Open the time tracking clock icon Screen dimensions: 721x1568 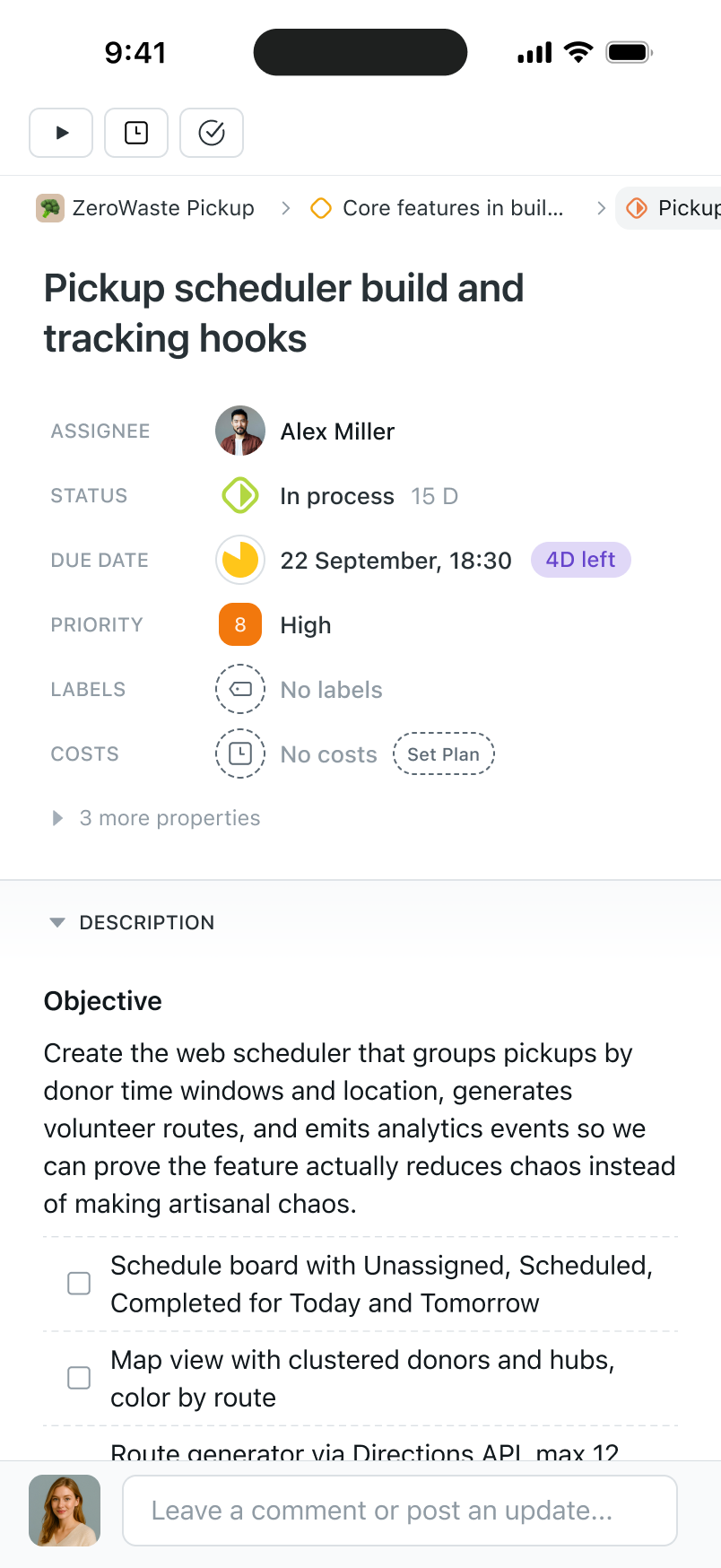[x=136, y=133]
